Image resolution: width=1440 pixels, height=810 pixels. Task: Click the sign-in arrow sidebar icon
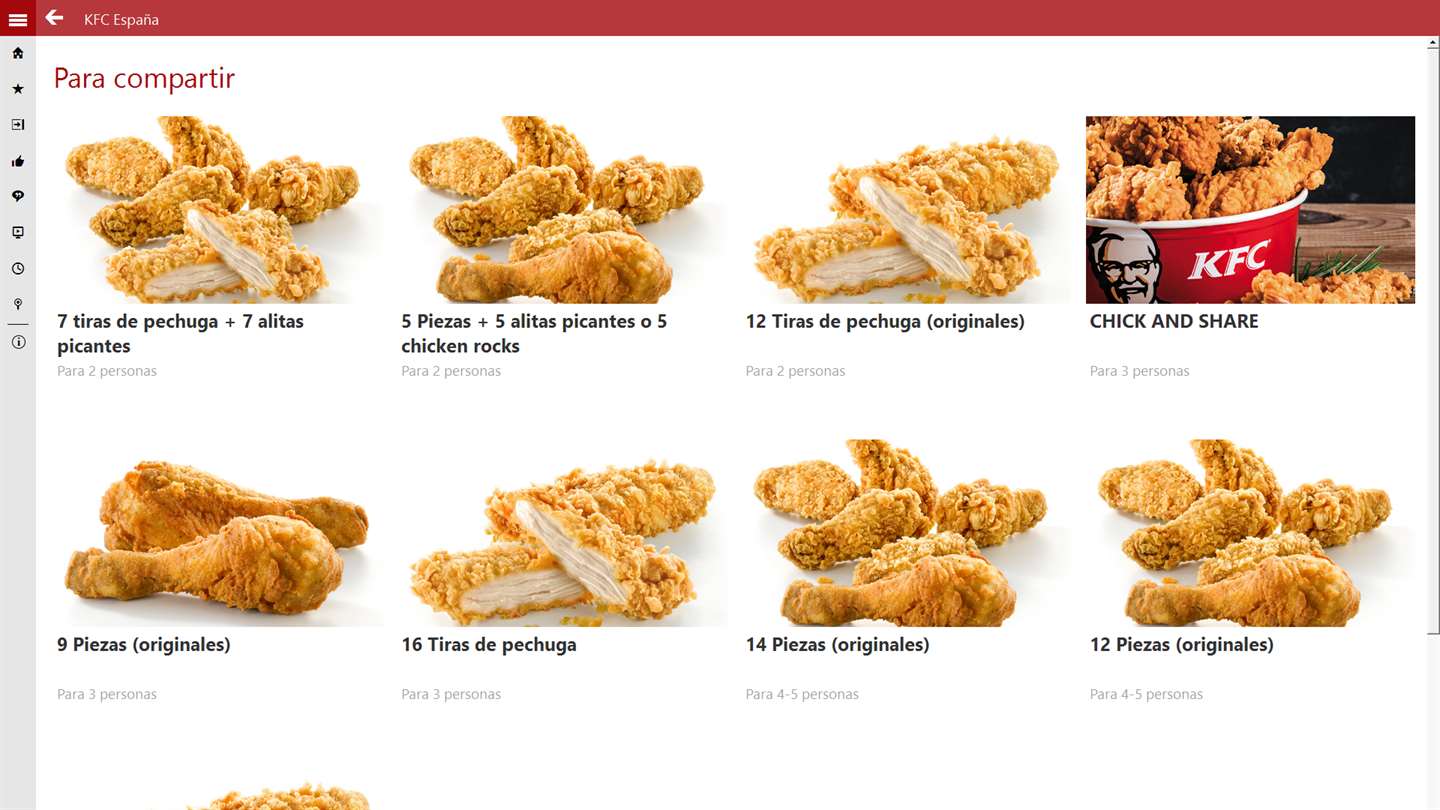[18, 125]
